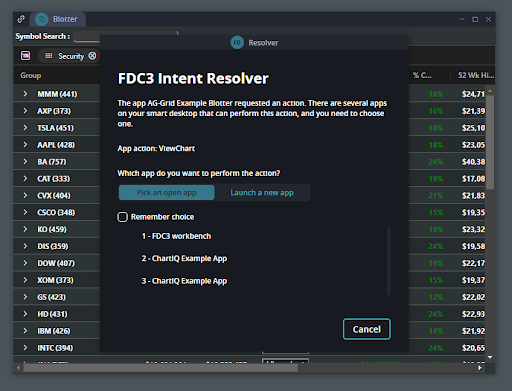The width and height of the screenshot is (512, 391).
Task: Toggle the sidebar panel icon beside Security
Action: tap(25, 56)
